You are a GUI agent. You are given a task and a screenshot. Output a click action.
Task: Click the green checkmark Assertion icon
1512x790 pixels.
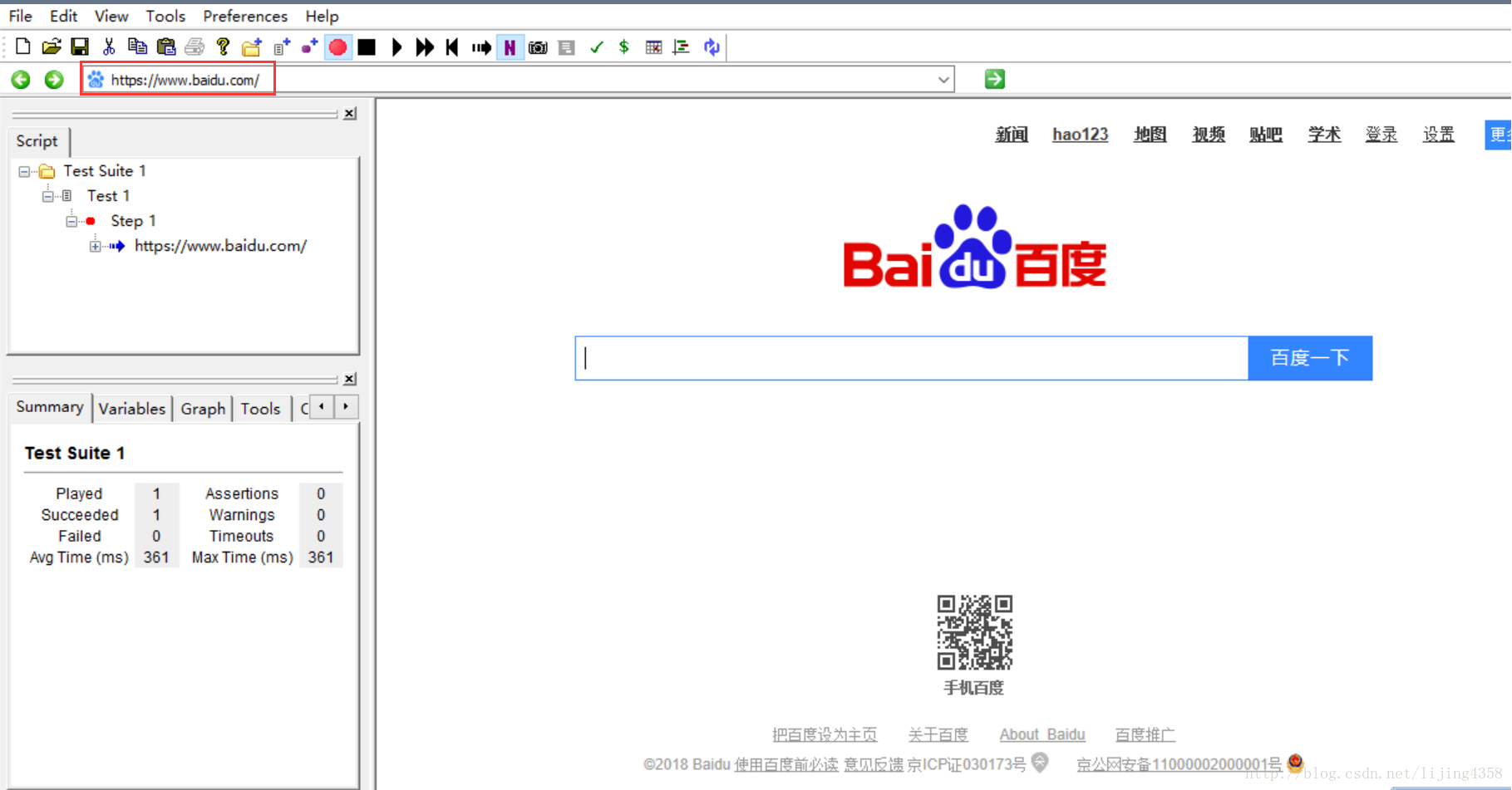click(x=596, y=47)
